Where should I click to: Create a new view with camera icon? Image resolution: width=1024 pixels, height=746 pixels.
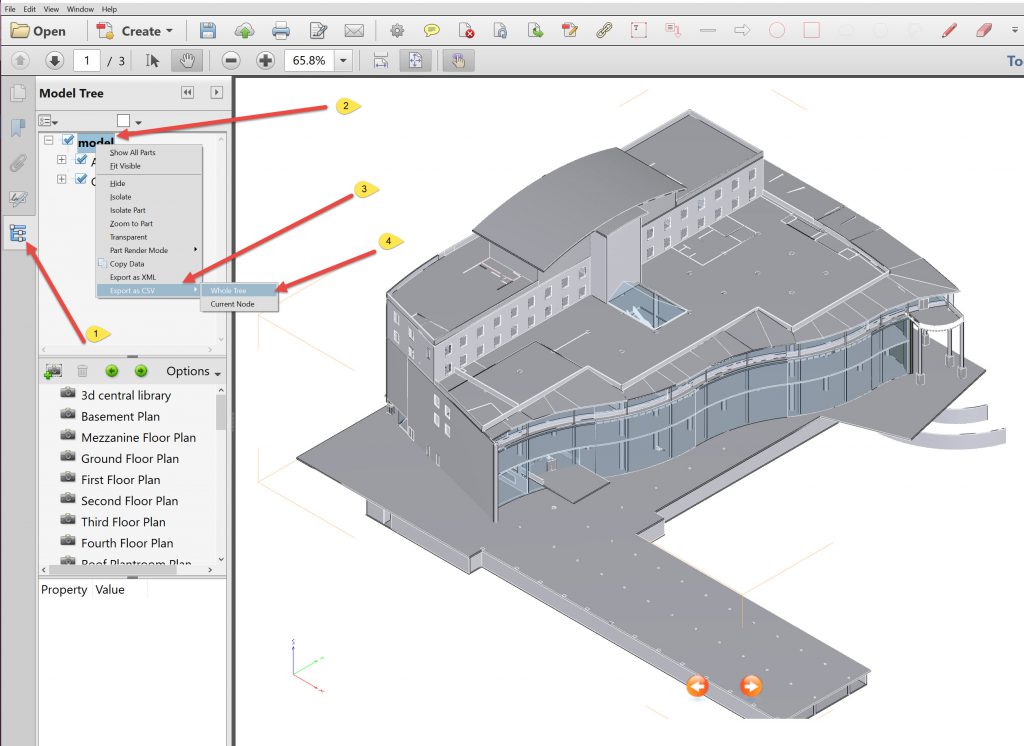53,371
